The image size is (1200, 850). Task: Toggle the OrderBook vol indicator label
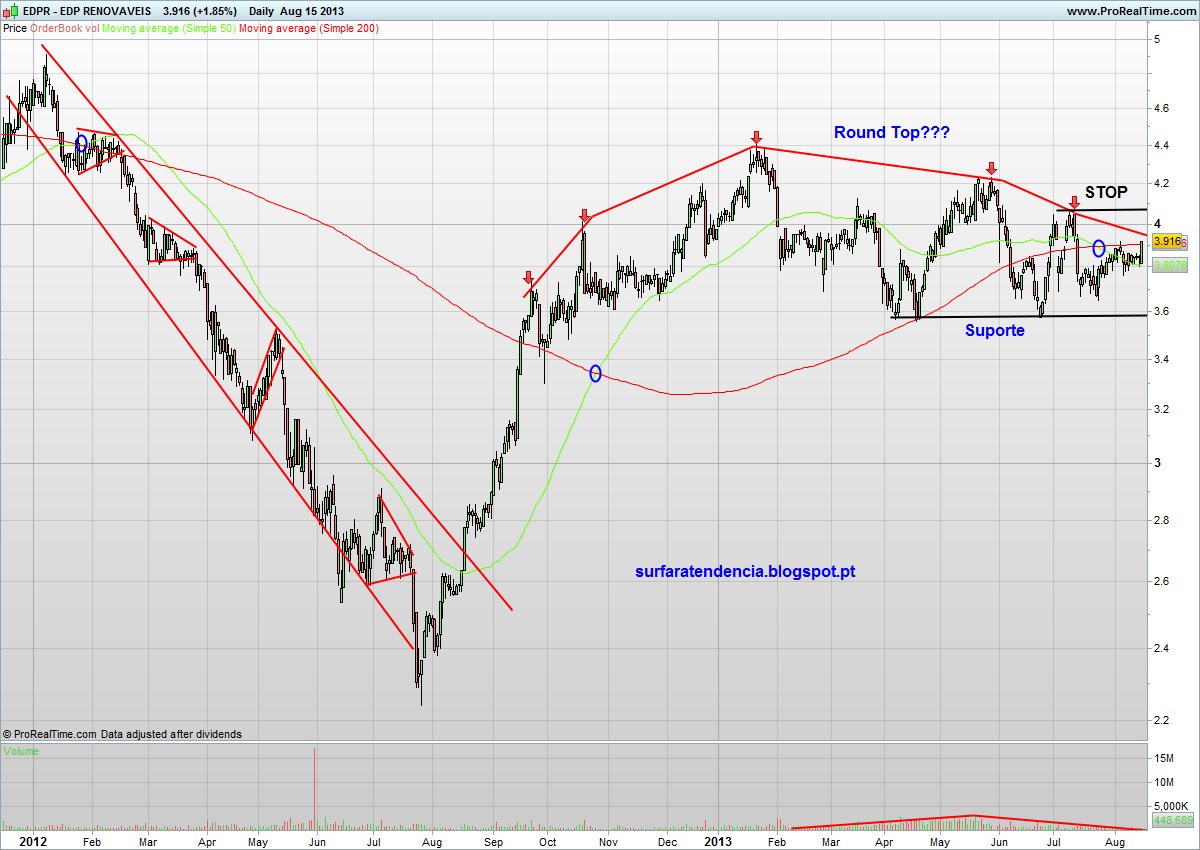tap(65, 29)
